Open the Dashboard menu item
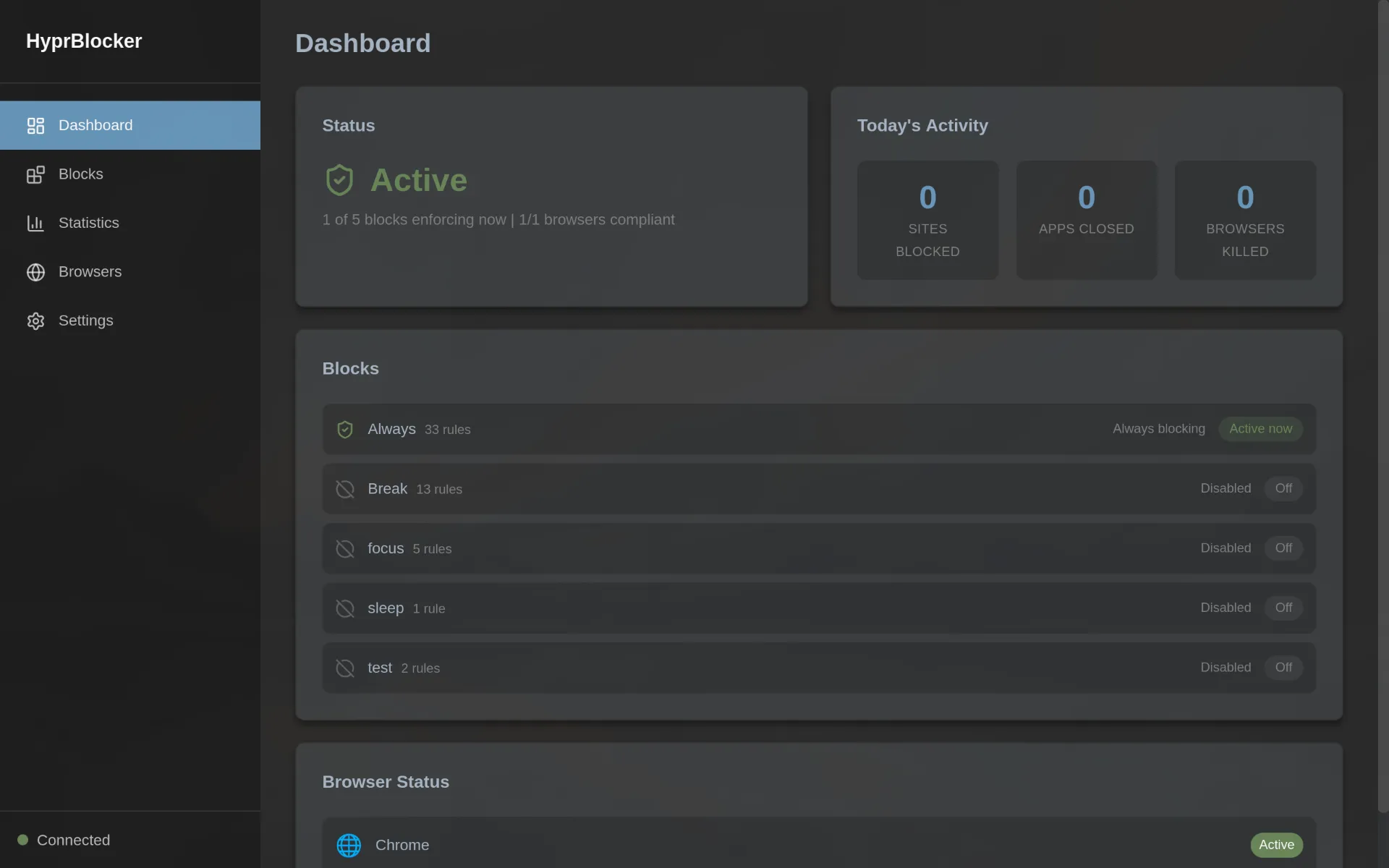Screen dimensions: 1389x868 pyautogui.click(x=130, y=125)
